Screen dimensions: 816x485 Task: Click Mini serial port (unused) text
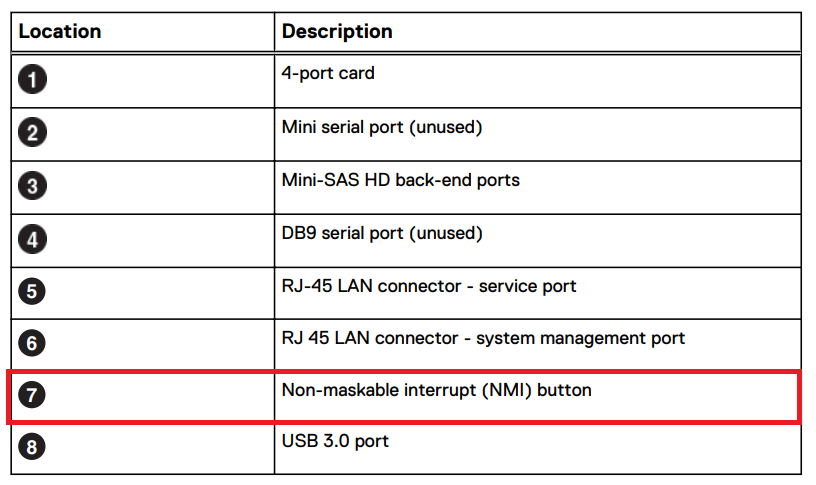point(382,127)
